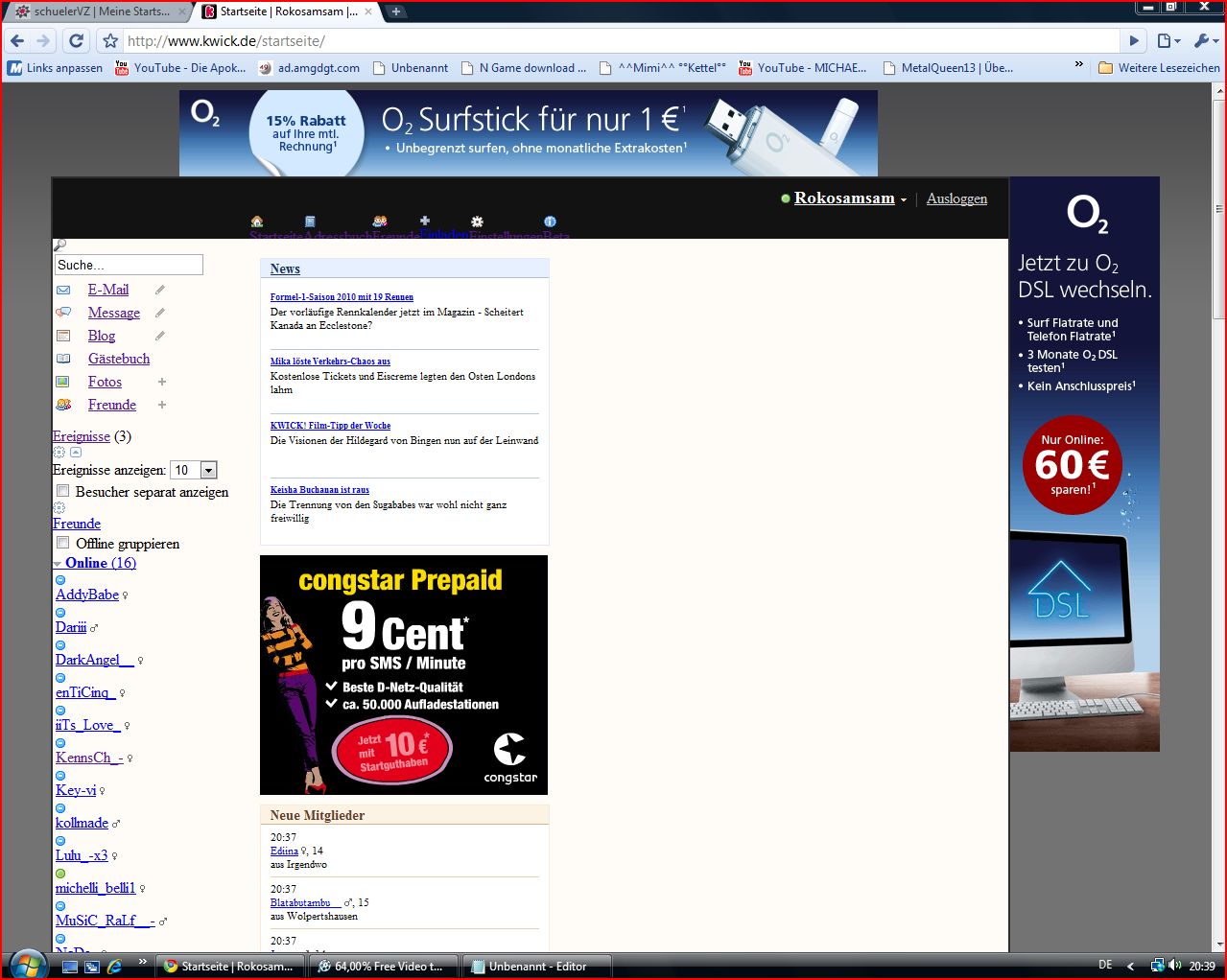1227x980 pixels.
Task: Open friend AddyBabe's profile
Action: (87, 595)
